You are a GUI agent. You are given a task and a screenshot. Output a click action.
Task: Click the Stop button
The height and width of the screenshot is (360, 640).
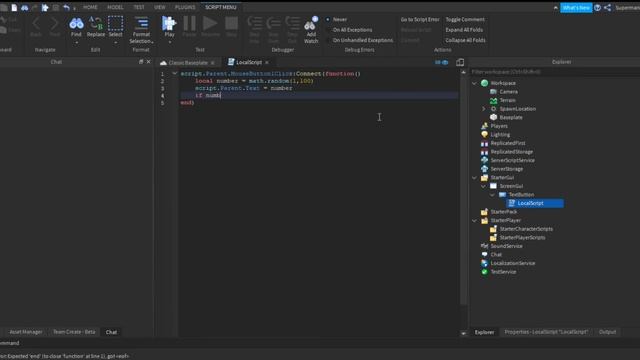[231, 27]
